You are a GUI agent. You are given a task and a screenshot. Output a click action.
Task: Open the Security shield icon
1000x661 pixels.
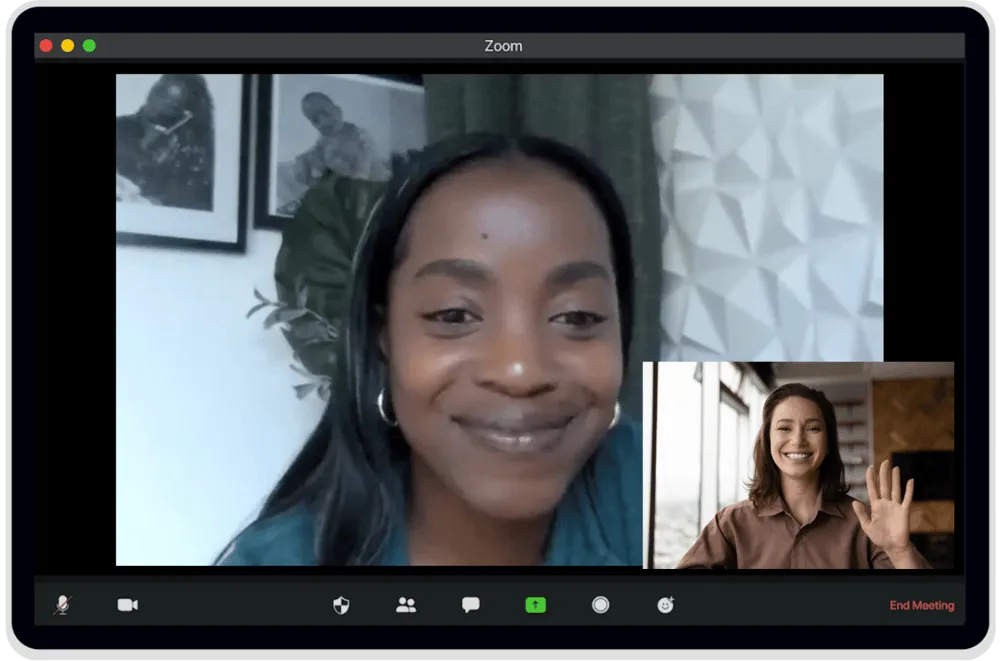click(341, 605)
